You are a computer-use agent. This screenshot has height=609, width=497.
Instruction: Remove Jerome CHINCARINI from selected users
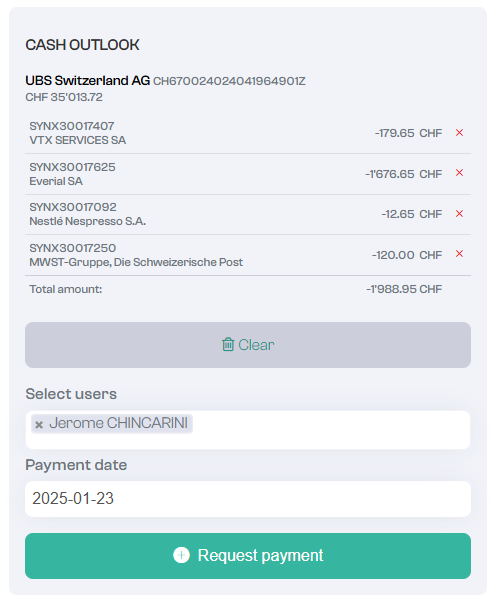(x=39, y=425)
